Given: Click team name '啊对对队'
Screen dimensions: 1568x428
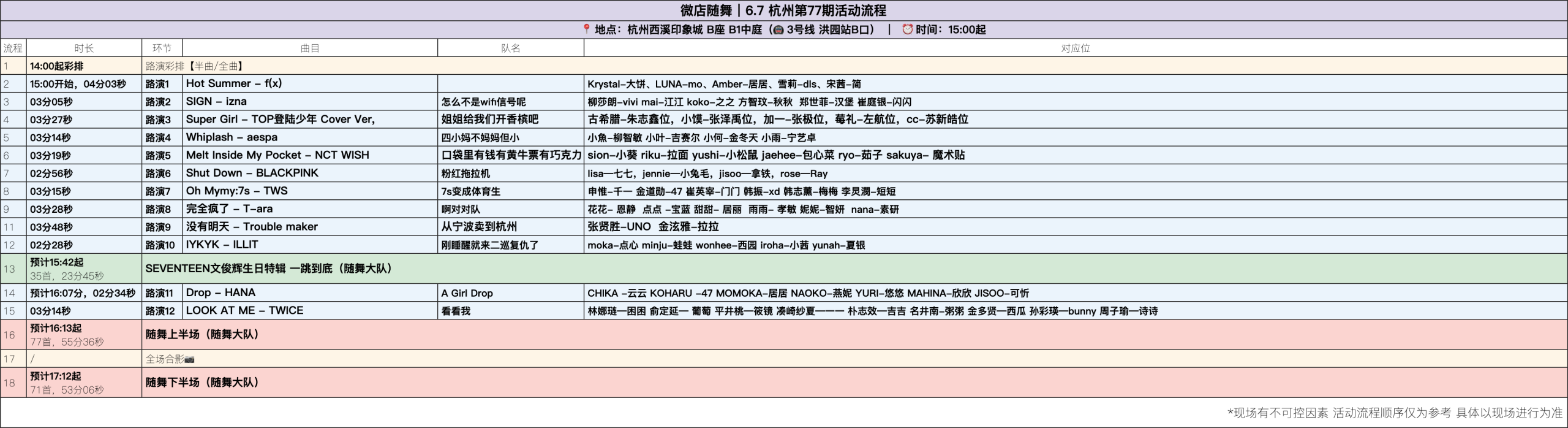Looking at the screenshot, I should [461, 209].
